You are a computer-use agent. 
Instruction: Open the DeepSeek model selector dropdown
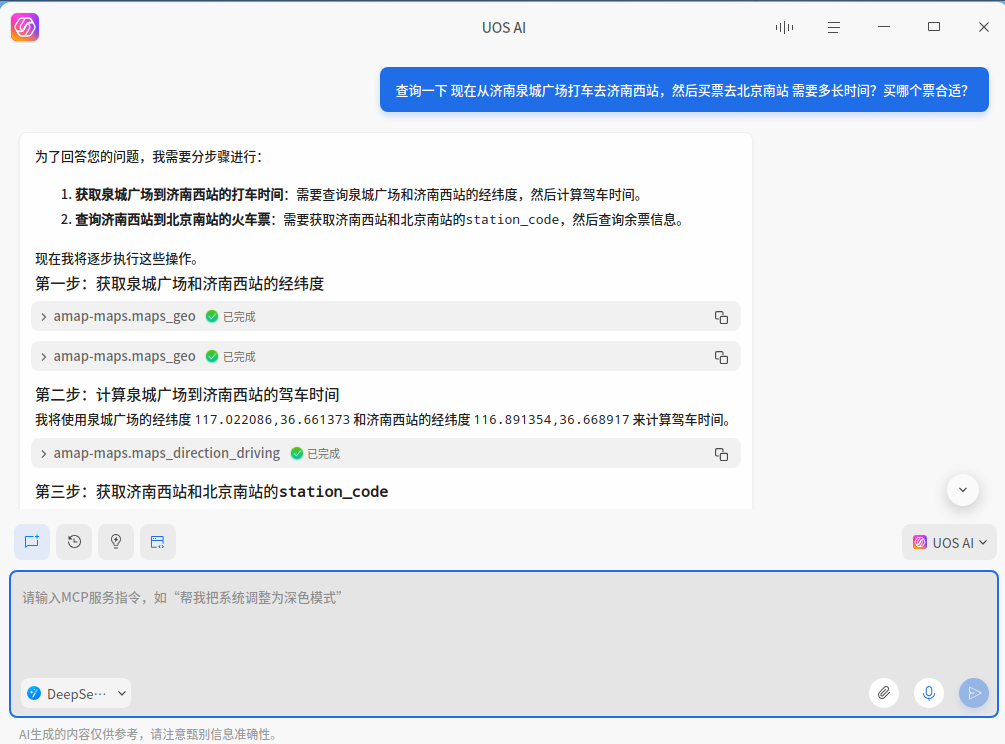tap(76, 693)
